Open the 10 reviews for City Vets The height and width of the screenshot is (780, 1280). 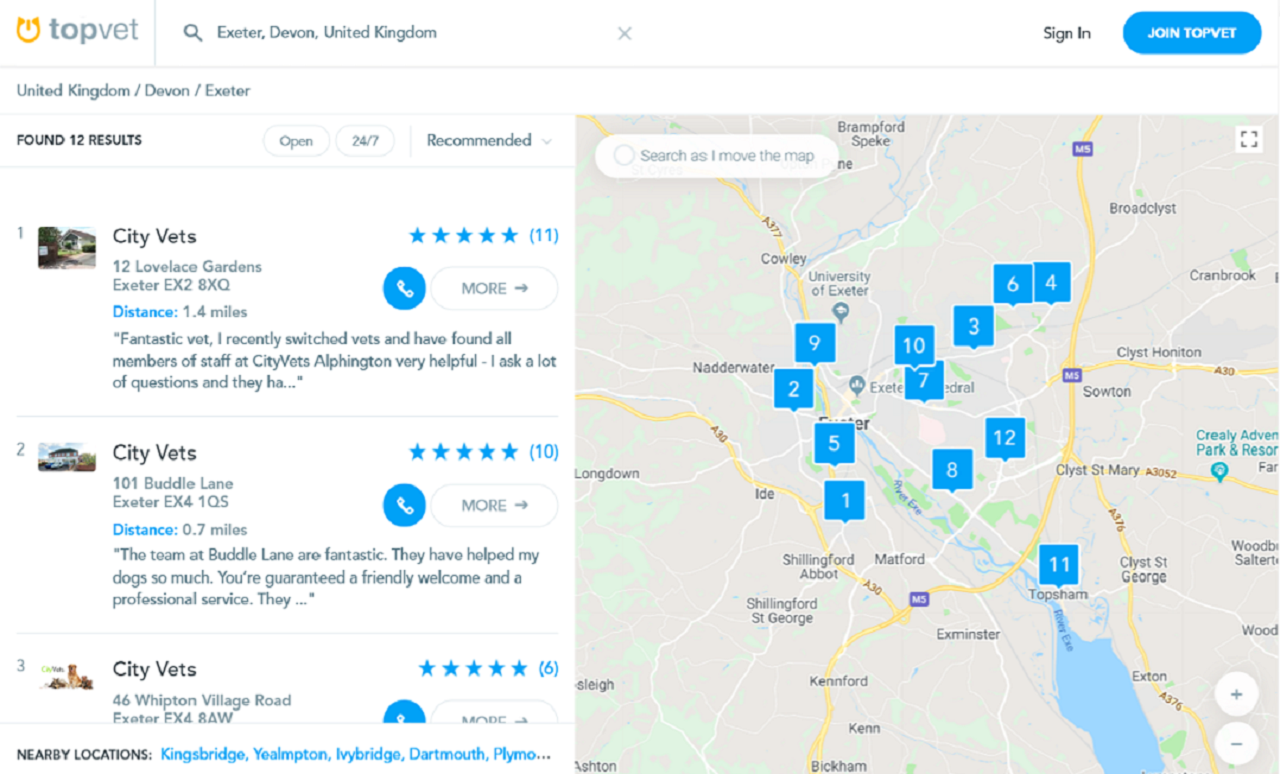[x=544, y=451]
